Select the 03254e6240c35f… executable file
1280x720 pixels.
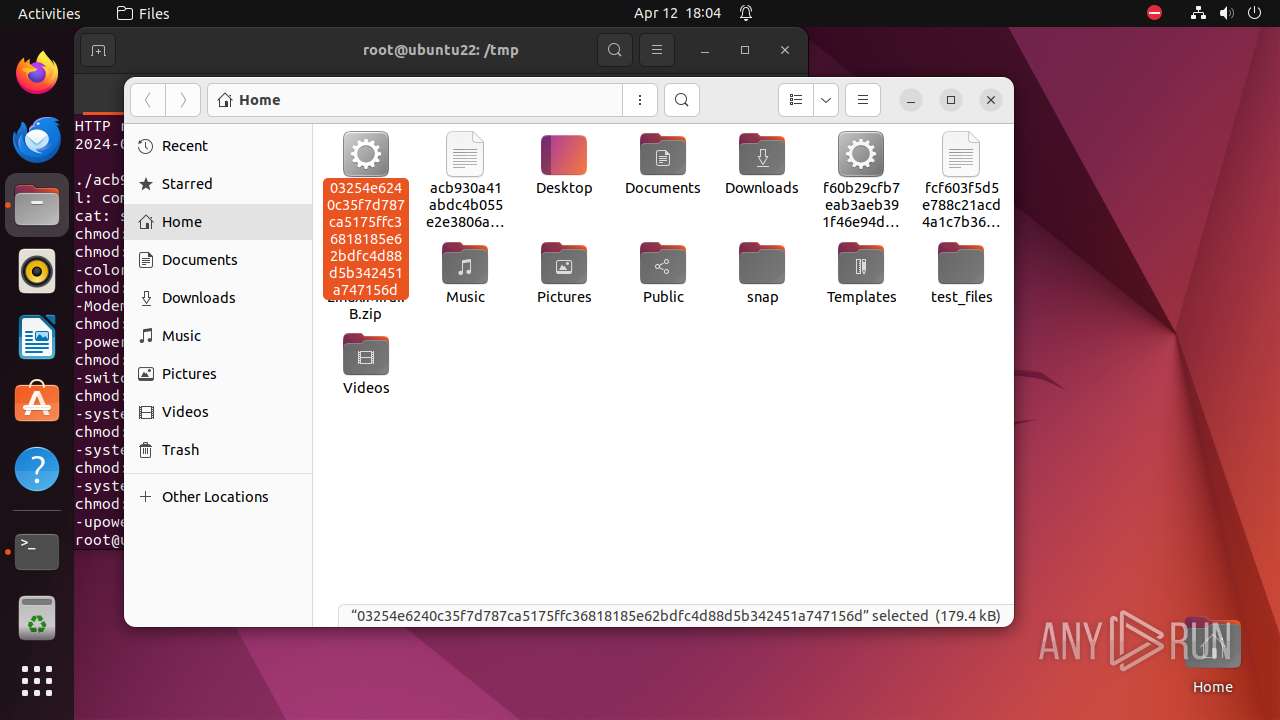[366, 215]
